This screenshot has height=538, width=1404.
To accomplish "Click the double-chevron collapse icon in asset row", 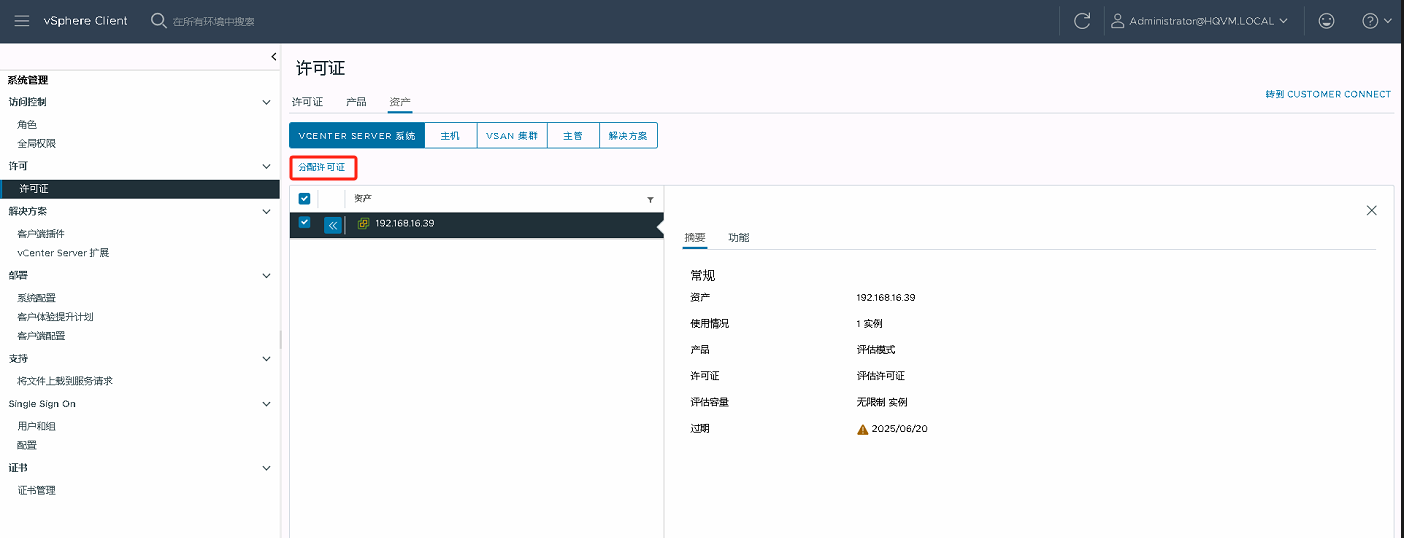I will 333,225.
